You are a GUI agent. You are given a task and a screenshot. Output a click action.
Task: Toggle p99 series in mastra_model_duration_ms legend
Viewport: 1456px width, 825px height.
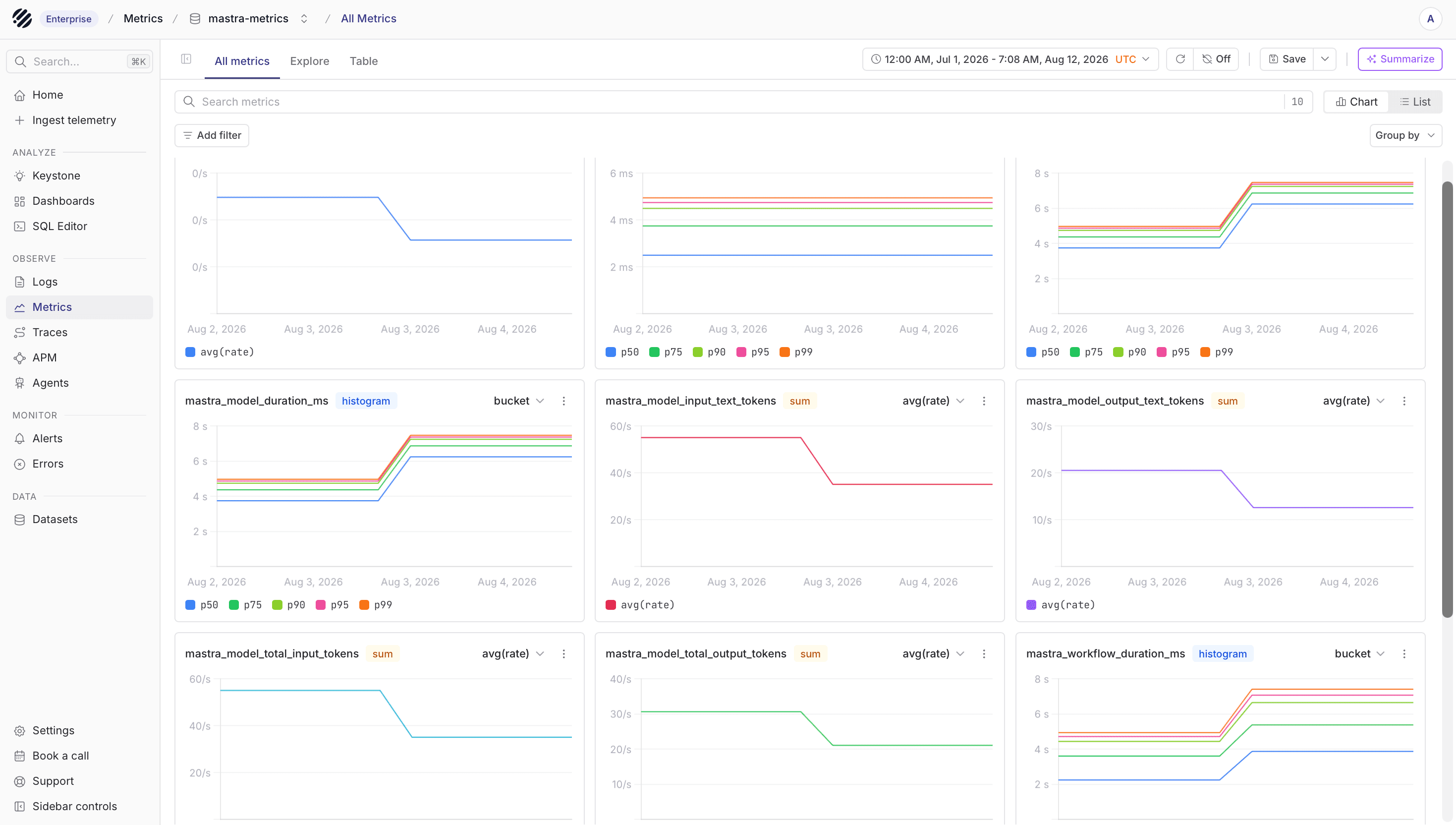376,605
